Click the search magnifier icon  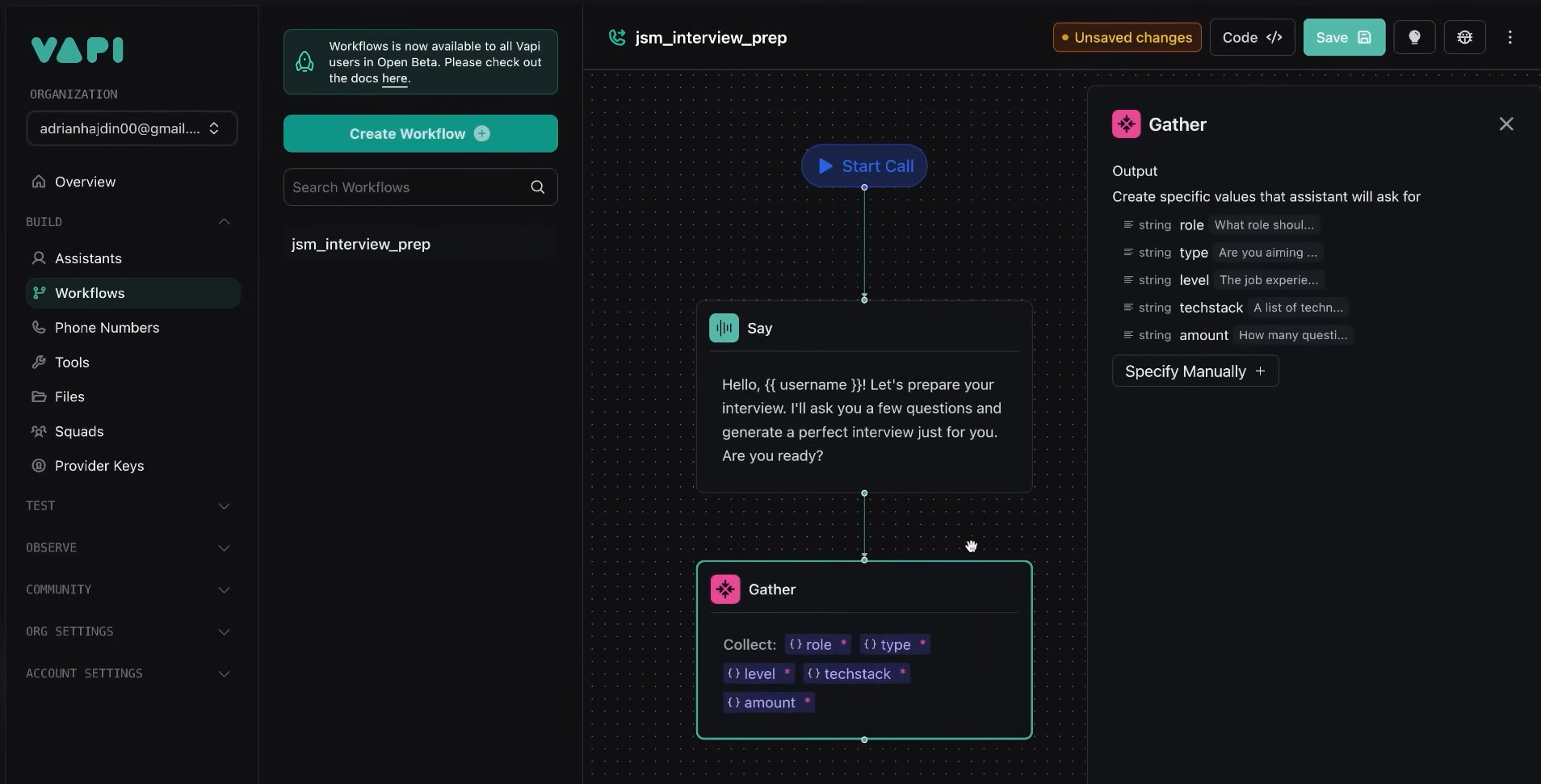coord(538,187)
